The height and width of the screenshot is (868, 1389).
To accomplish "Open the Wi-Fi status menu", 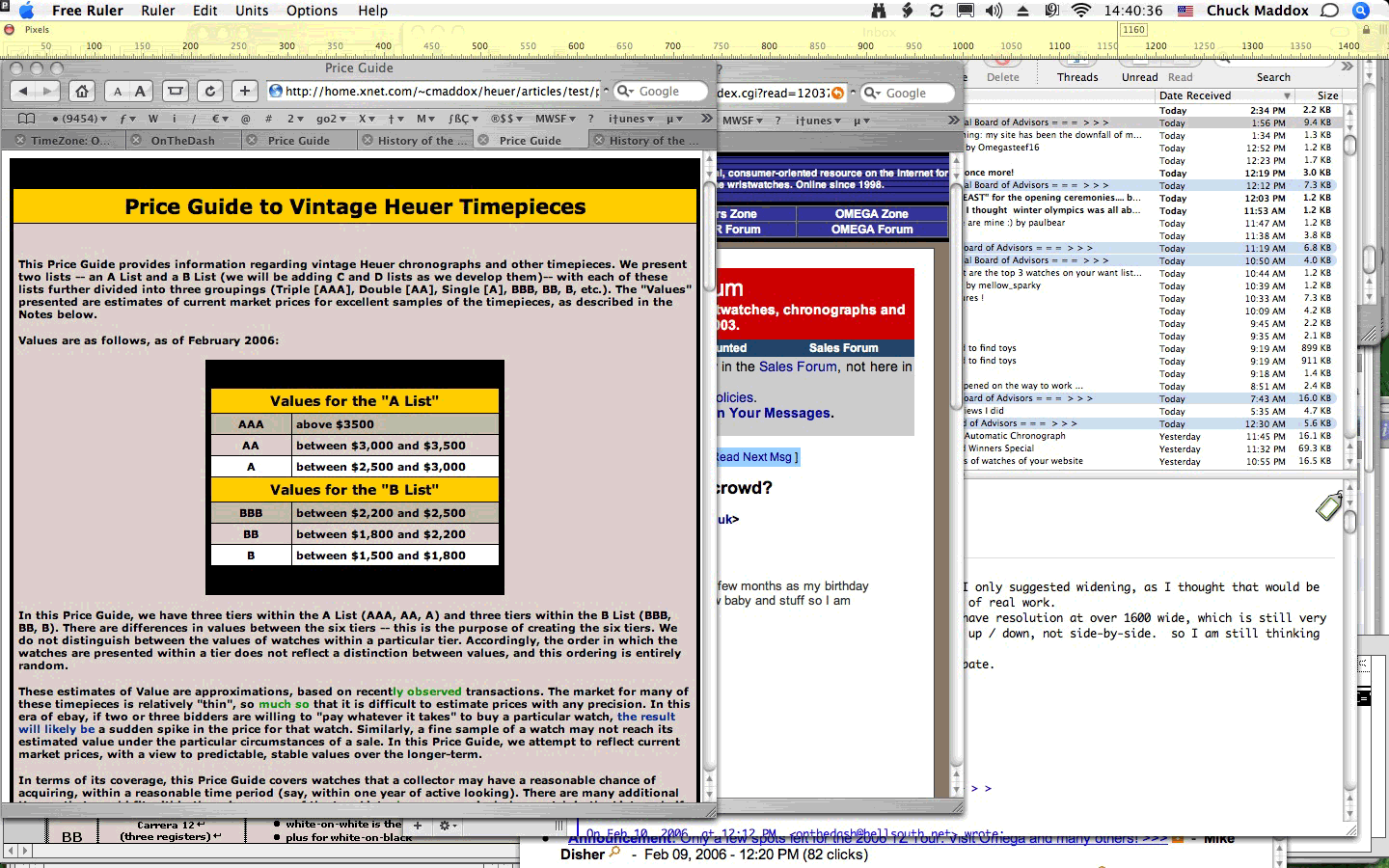I will coord(1081,11).
